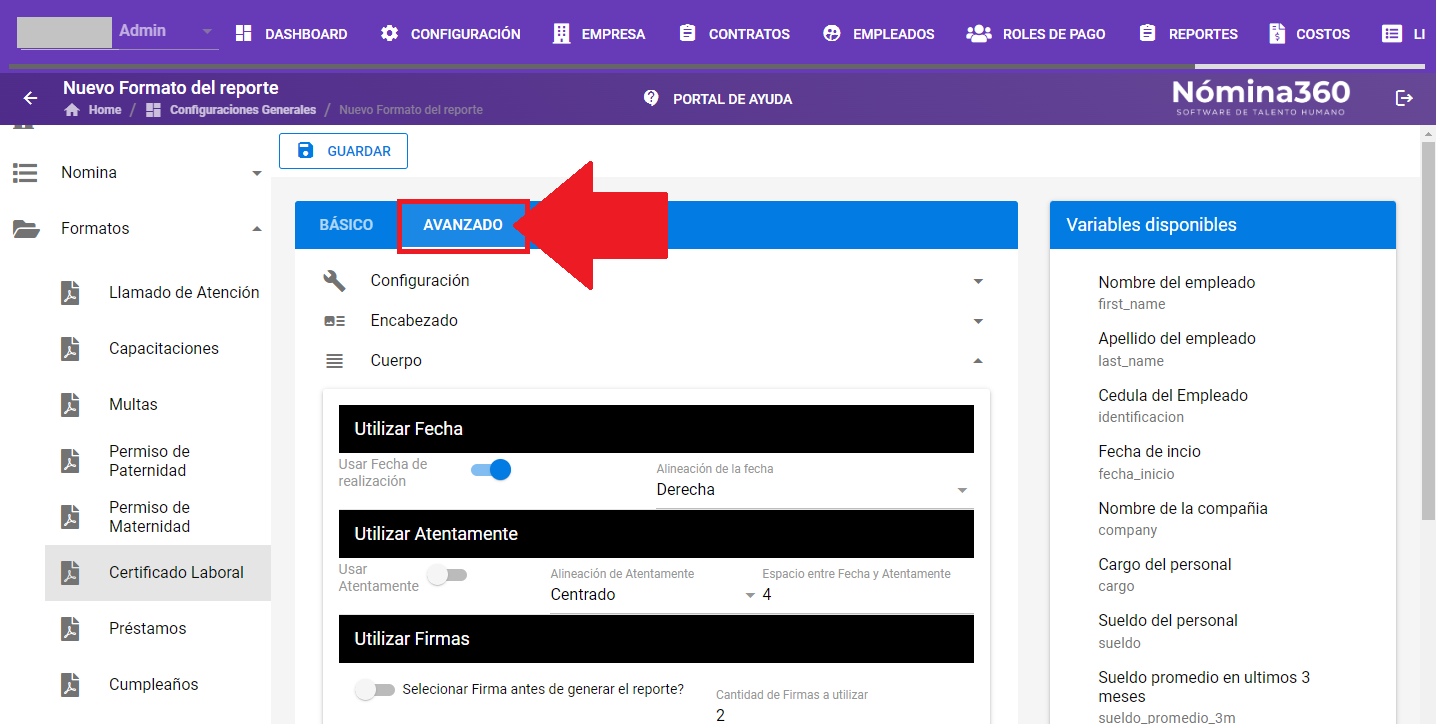The width and height of the screenshot is (1436, 724).
Task: Click the page vertical scrollbar
Action: coord(1428,330)
